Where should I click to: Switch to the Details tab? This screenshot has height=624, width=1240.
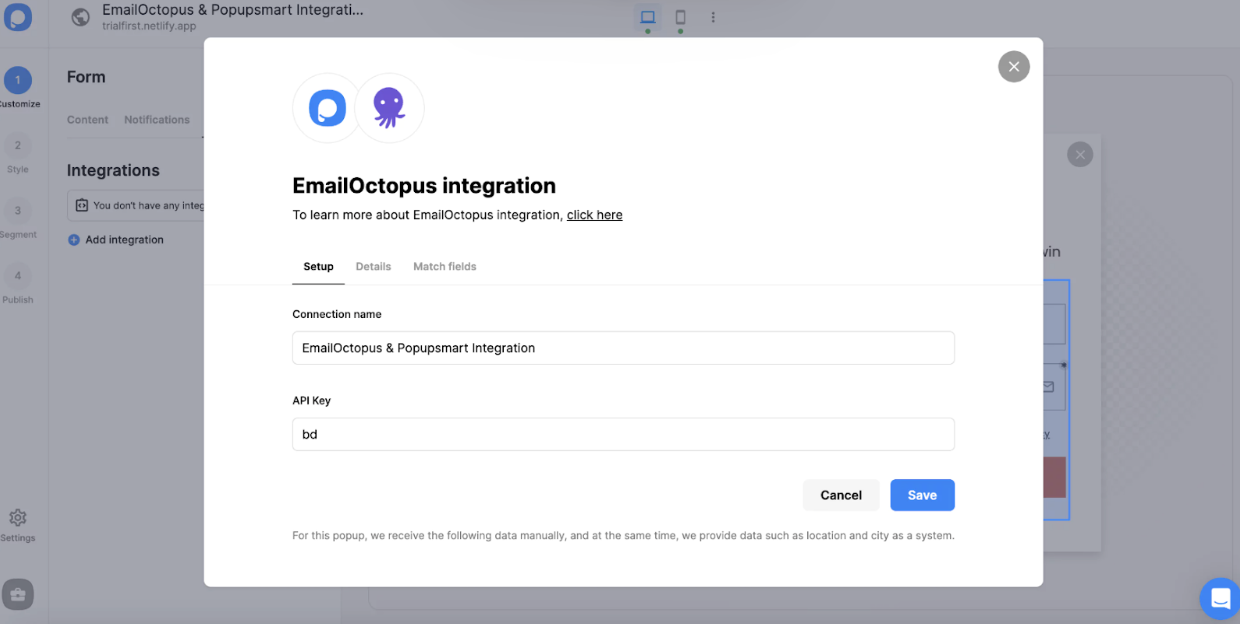click(373, 267)
